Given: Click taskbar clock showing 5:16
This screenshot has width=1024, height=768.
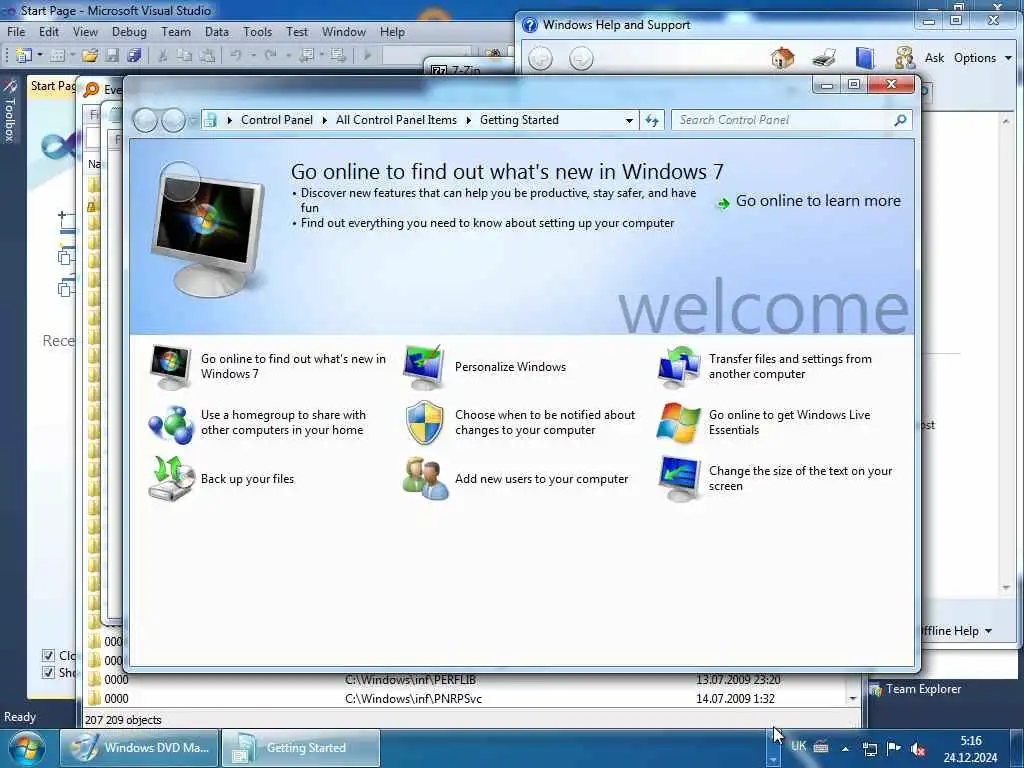Looking at the screenshot, I should coord(970,749).
